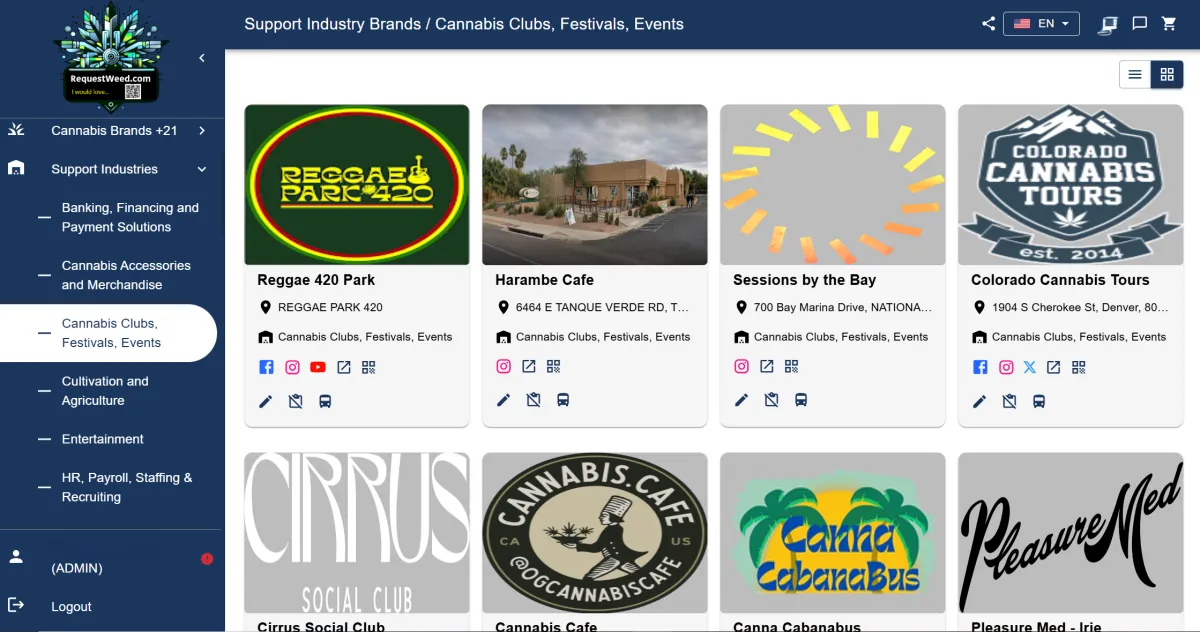Viewport: 1200px width, 632px height.
Task: Open the chat messages icon
Action: pos(1139,24)
